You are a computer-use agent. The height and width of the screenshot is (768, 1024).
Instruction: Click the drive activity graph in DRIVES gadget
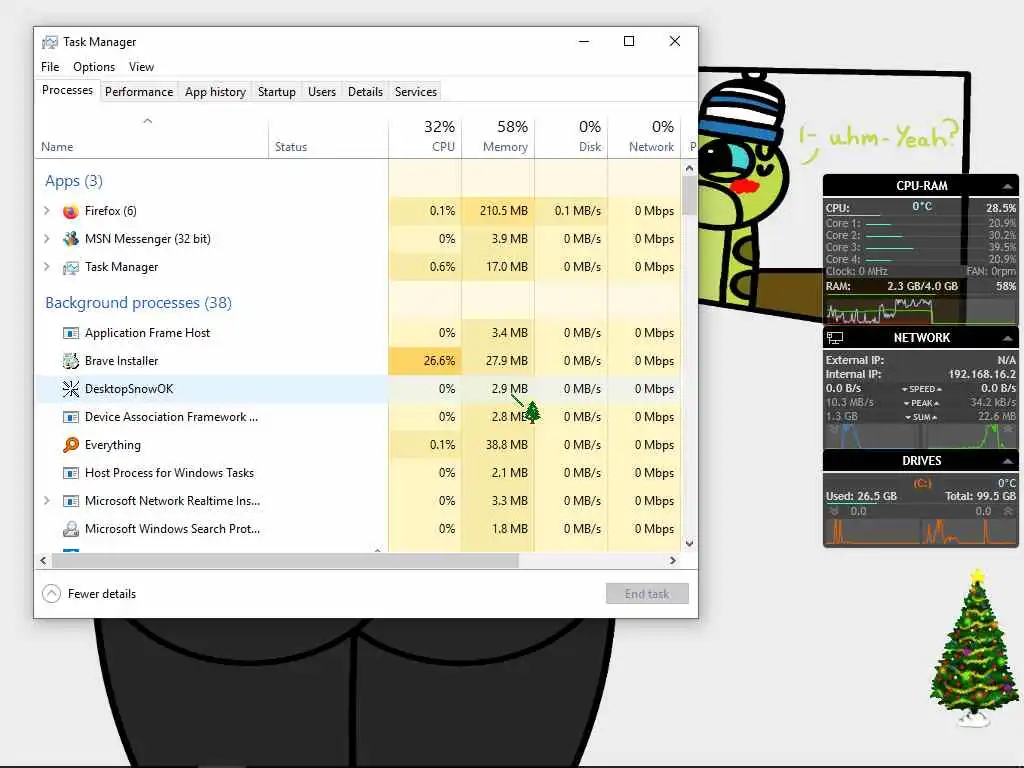point(921,532)
